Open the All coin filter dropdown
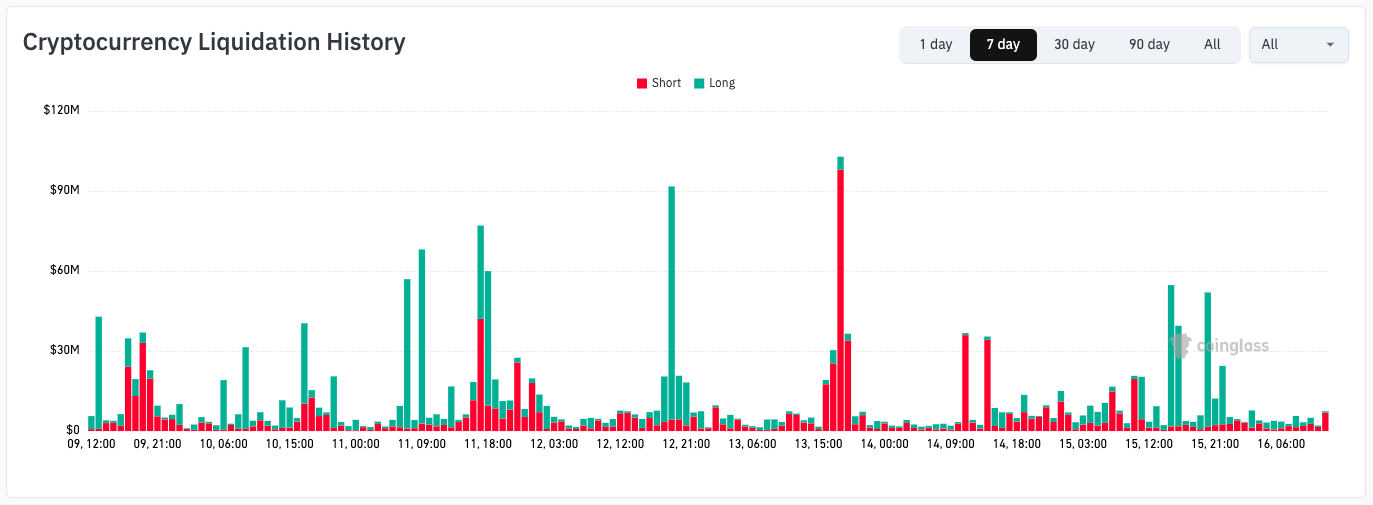Viewport: 1373px width, 505px height. [1298, 45]
